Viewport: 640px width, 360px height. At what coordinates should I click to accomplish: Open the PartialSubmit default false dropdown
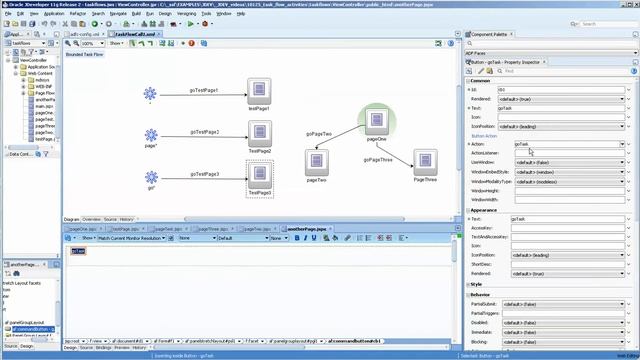pyautogui.click(x=622, y=304)
